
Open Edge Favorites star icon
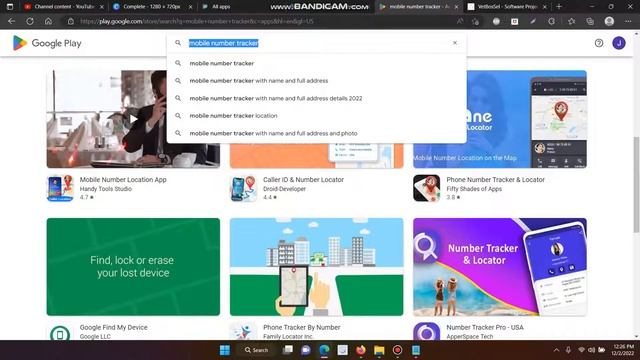point(571,21)
